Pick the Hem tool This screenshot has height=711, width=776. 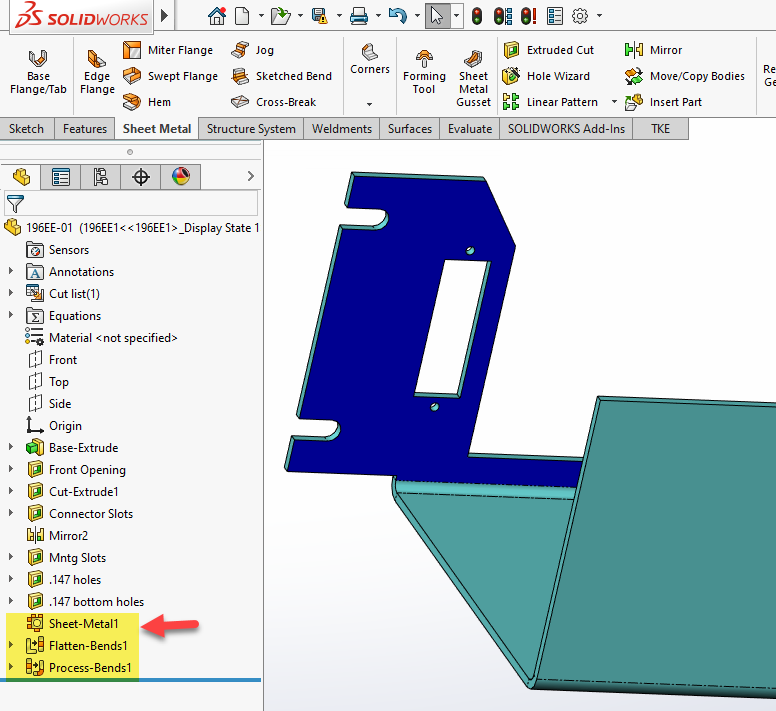coord(146,102)
